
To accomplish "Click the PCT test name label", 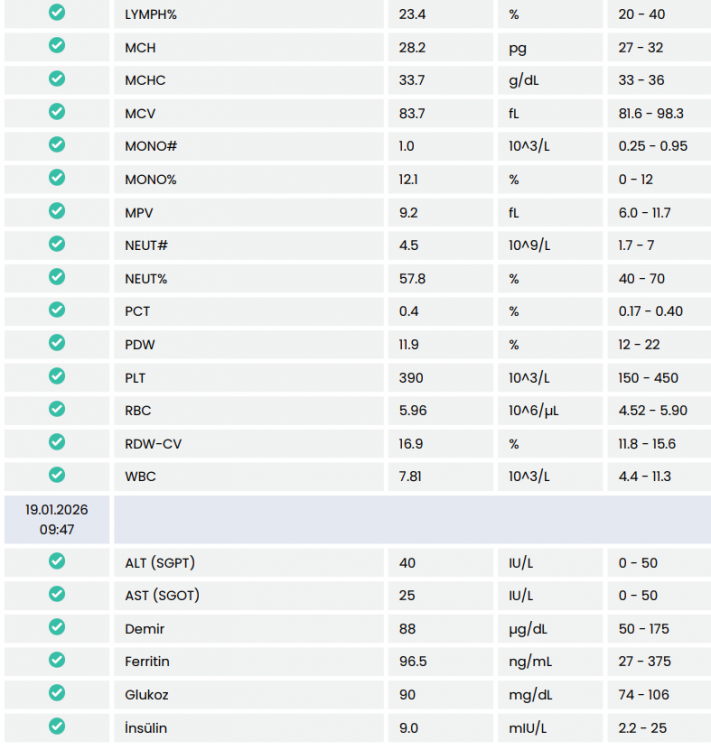I will (137, 311).
